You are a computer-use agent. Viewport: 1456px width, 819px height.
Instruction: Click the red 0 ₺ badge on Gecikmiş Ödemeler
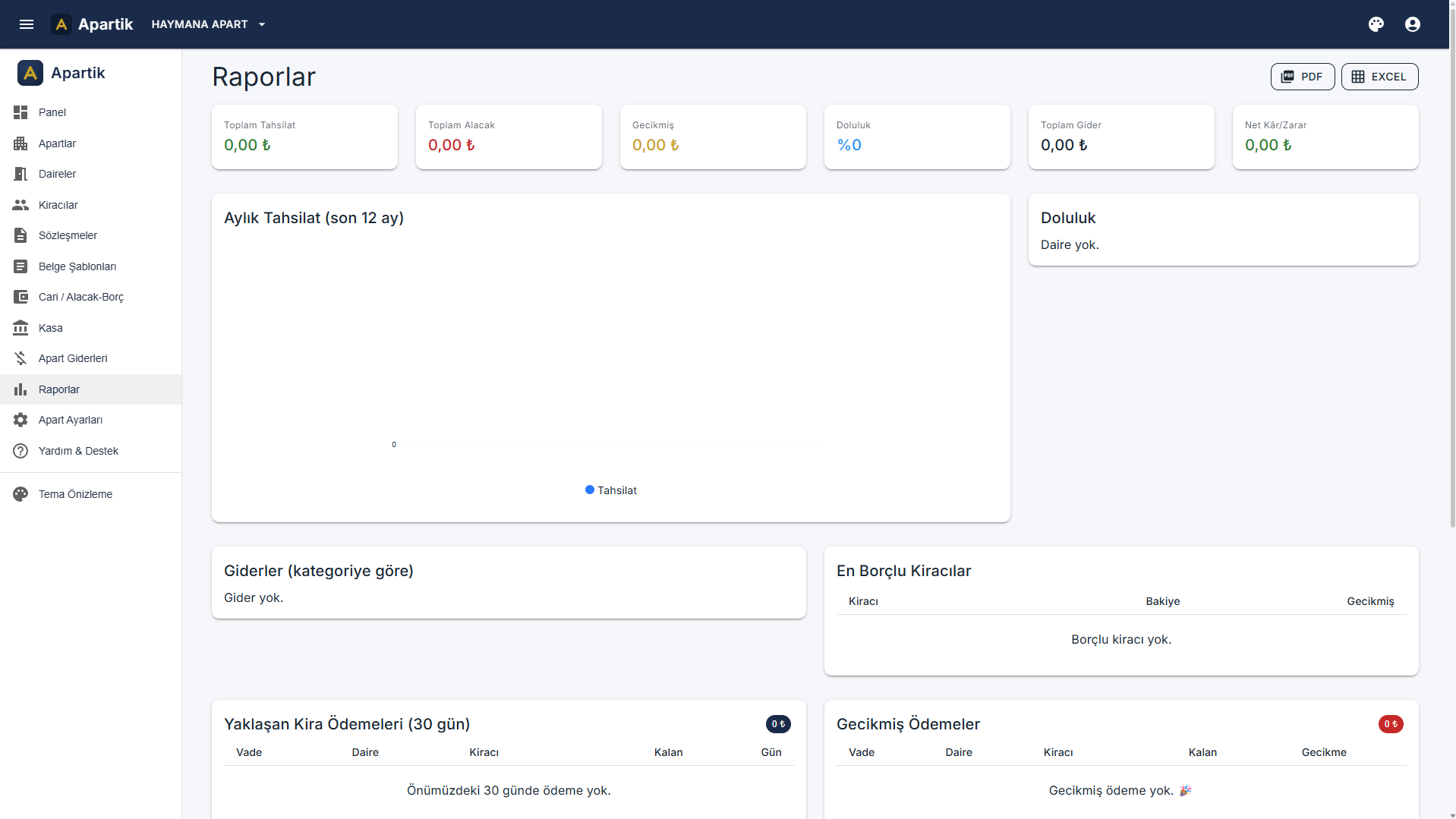pos(1391,724)
